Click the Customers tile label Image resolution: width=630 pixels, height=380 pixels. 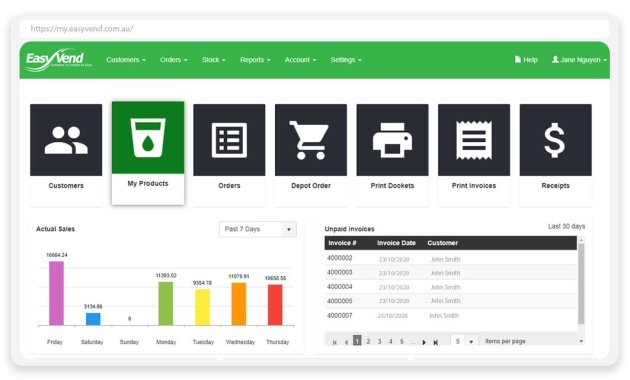(66, 186)
